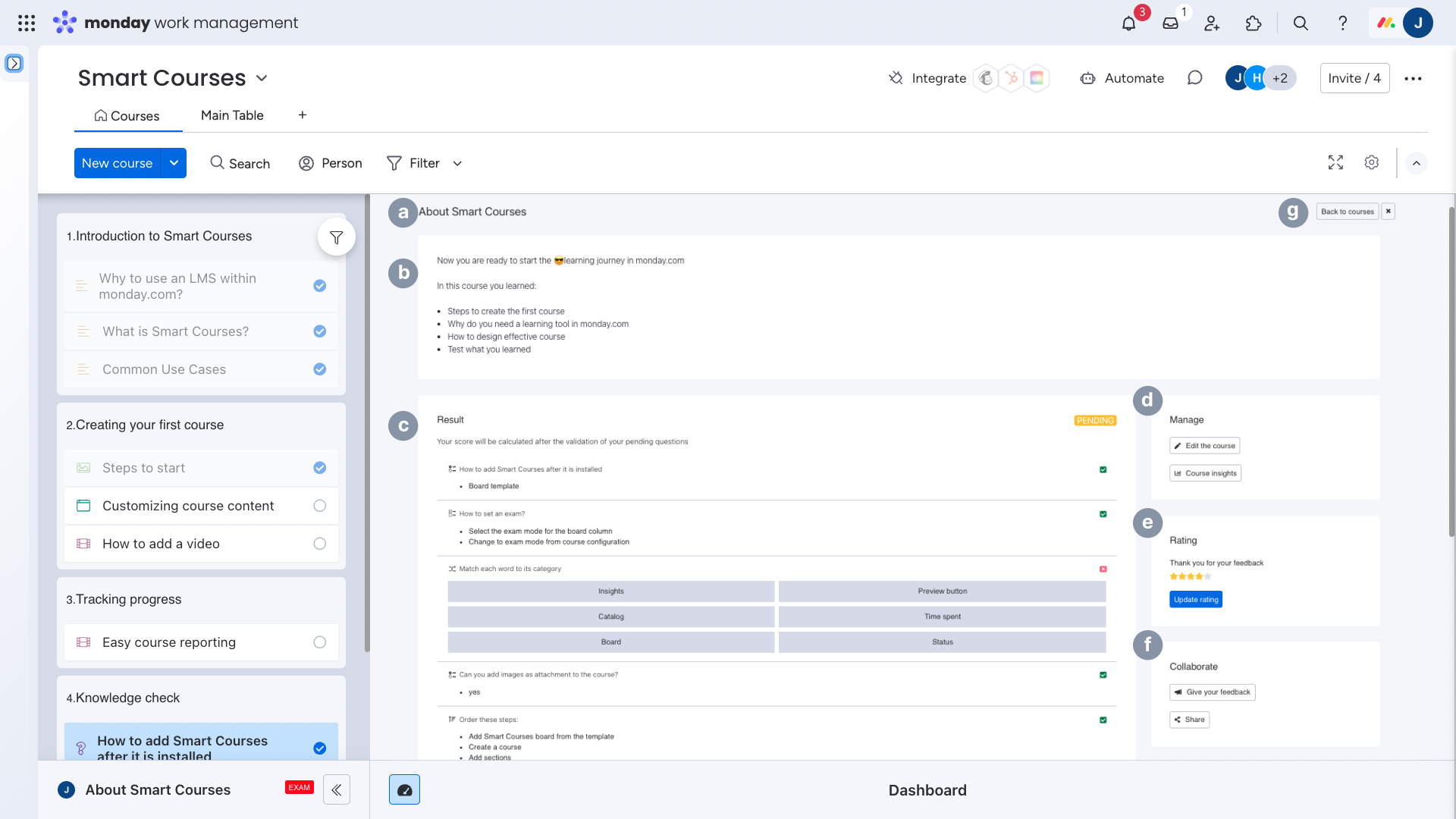Click the Share button
Image resolution: width=1456 pixels, height=819 pixels.
1189,720
